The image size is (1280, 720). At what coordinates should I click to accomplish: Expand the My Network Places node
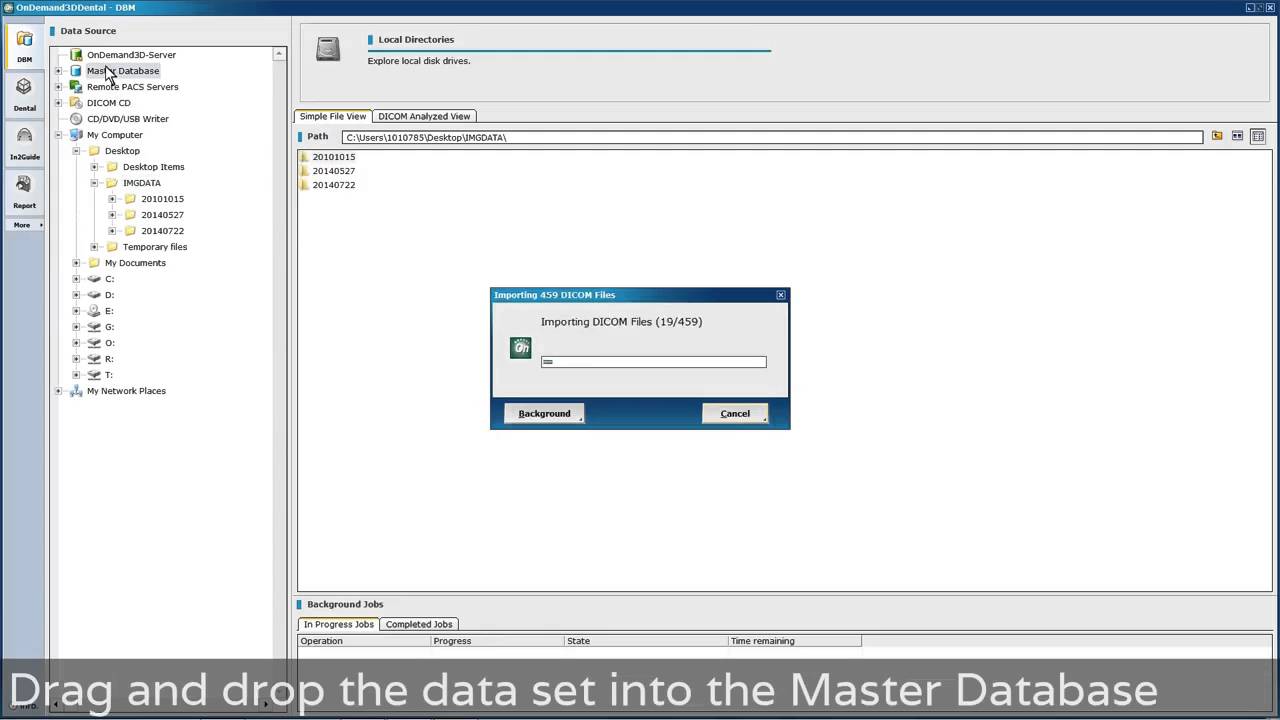click(x=58, y=391)
